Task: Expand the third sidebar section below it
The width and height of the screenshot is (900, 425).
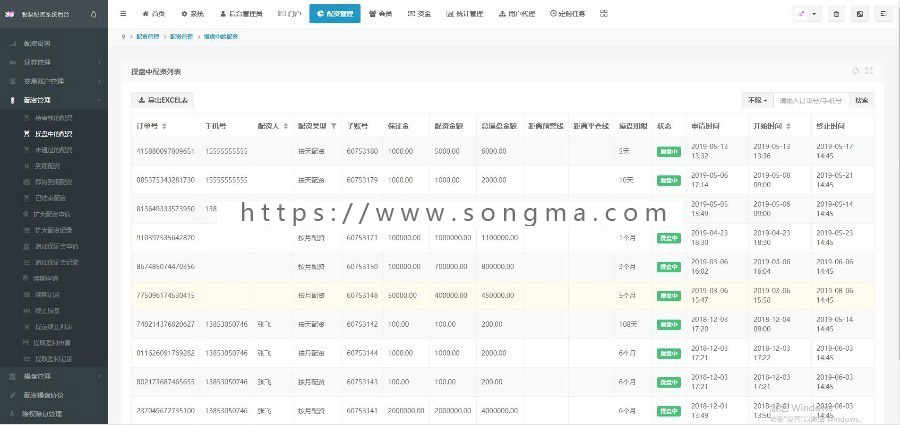Action: [x=54, y=81]
